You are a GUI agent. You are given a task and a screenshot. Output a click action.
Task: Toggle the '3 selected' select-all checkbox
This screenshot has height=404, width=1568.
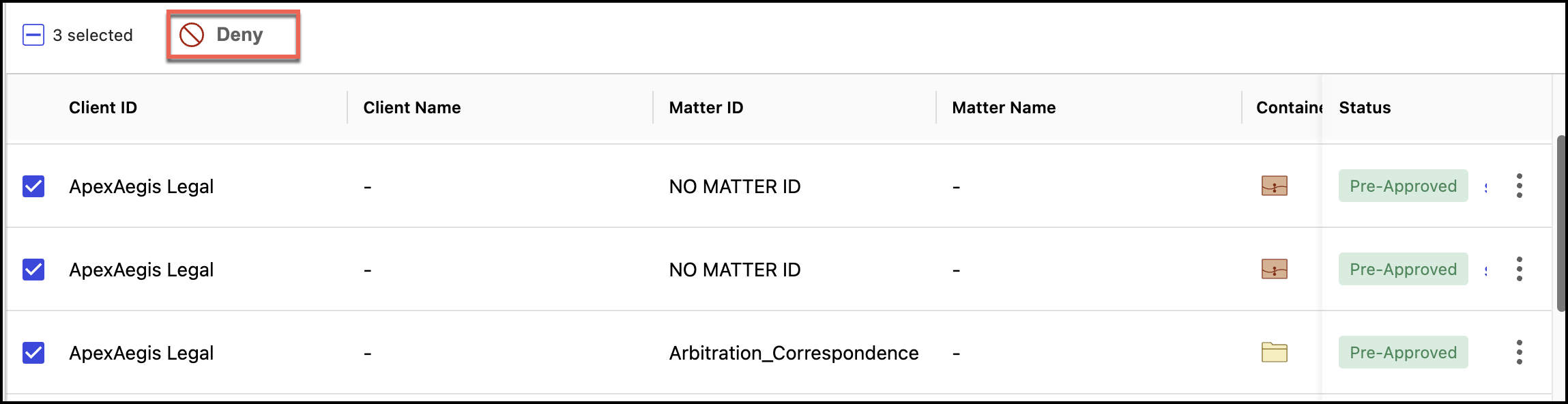[33, 35]
